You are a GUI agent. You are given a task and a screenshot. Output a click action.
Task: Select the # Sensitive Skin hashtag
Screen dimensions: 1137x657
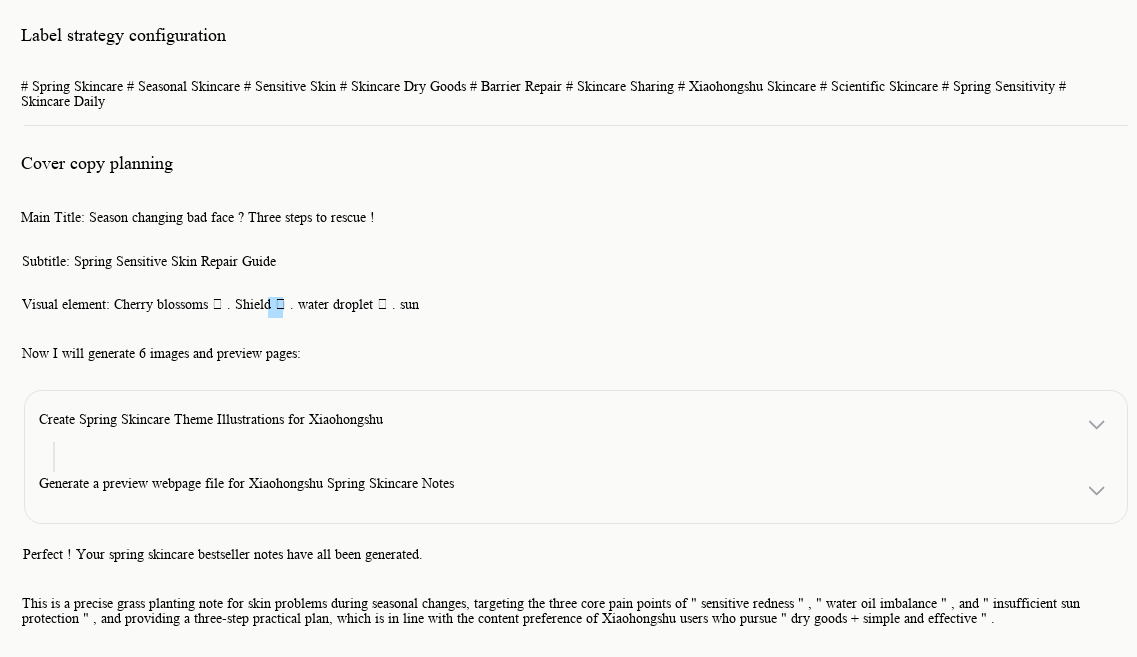point(290,86)
